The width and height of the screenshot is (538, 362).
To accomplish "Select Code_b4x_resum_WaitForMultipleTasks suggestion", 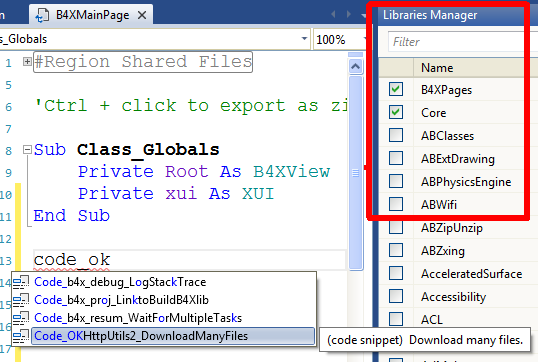I will [173, 318].
